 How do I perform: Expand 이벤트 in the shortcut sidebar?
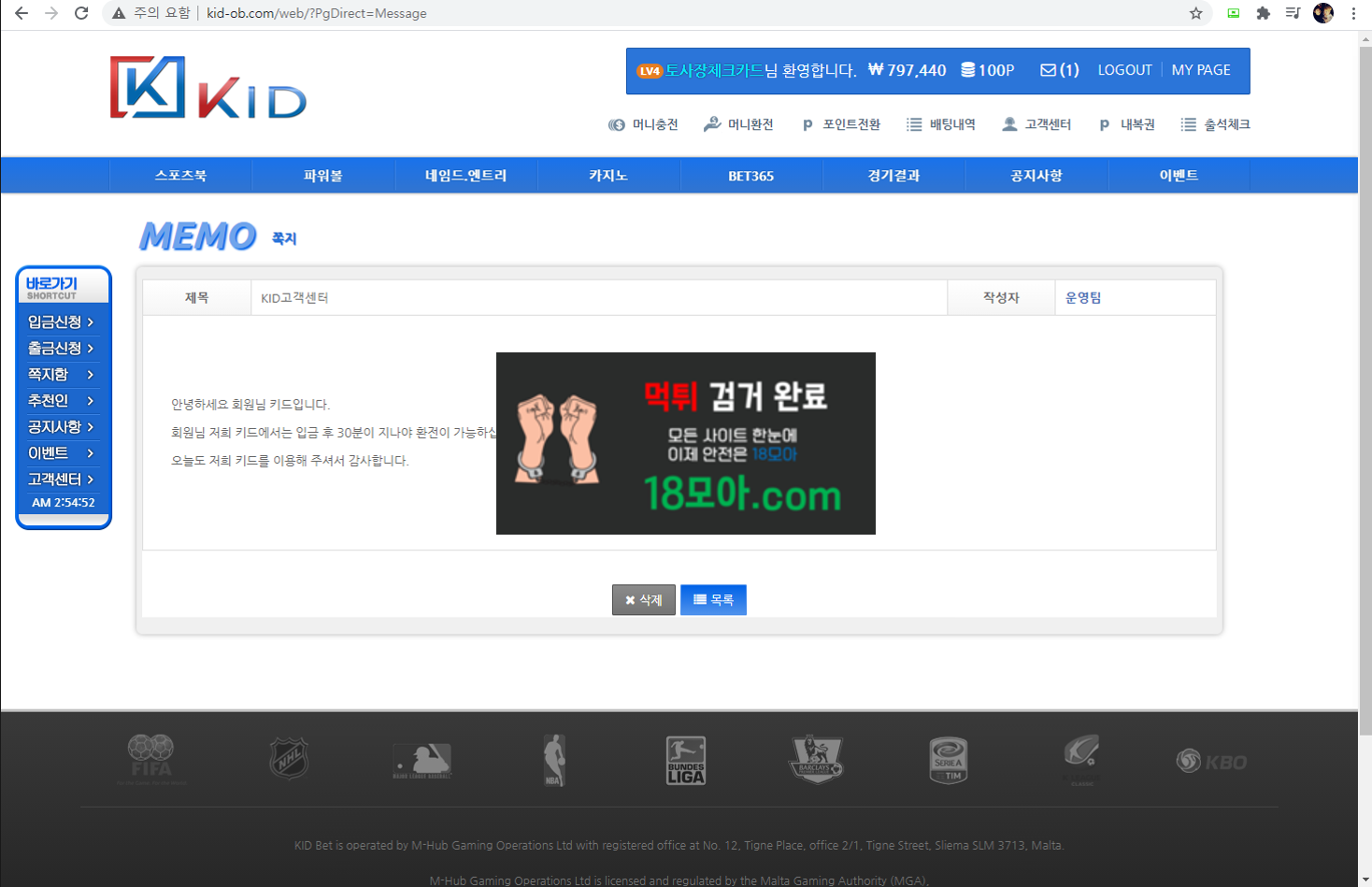pyautogui.click(x=62, y=452)
